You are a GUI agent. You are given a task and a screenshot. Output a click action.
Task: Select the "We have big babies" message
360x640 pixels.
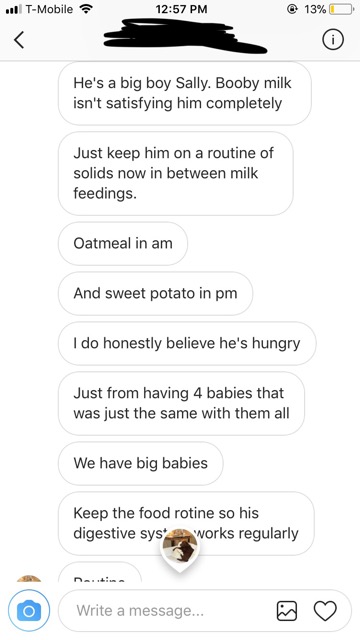pyautogui.click(x=141, y=463)
